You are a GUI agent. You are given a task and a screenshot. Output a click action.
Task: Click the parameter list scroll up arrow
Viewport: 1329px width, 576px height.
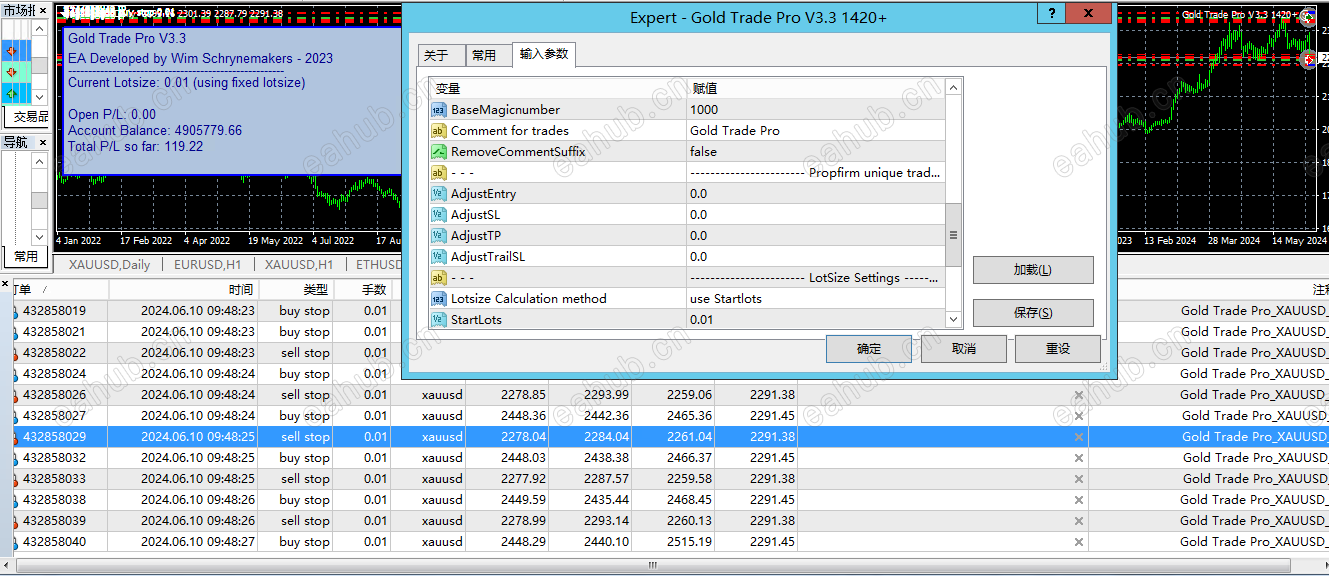[953, 88]
